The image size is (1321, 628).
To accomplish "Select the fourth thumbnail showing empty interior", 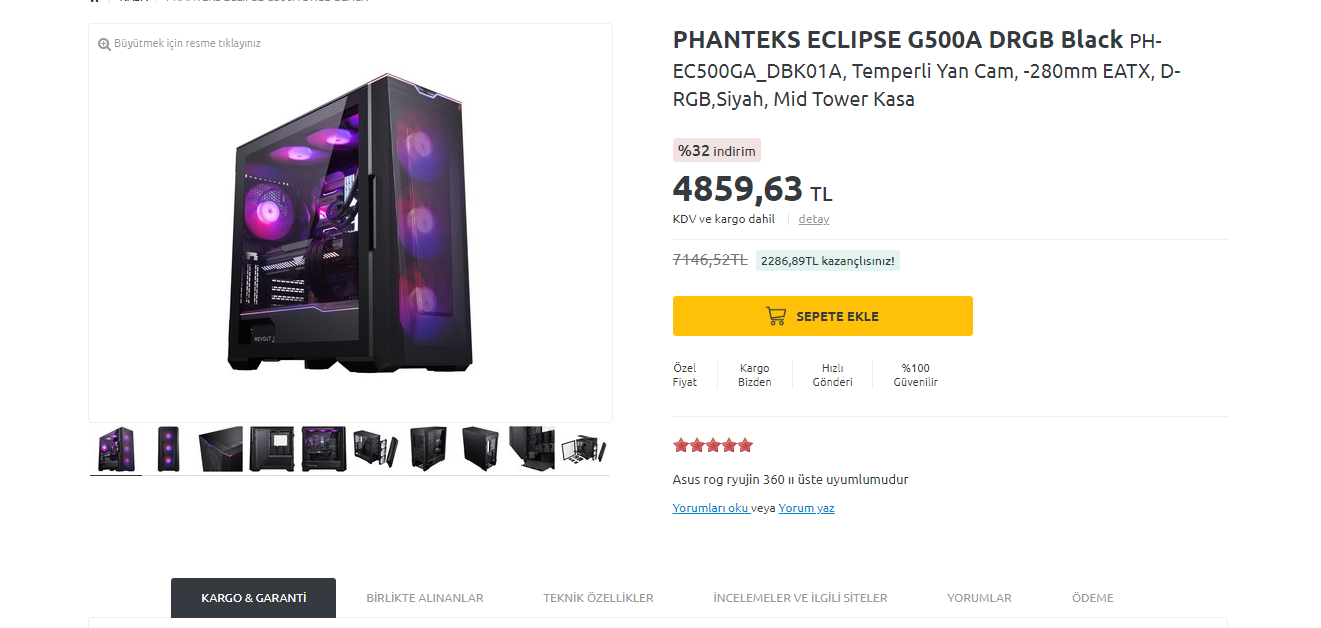I will [272, 449].
